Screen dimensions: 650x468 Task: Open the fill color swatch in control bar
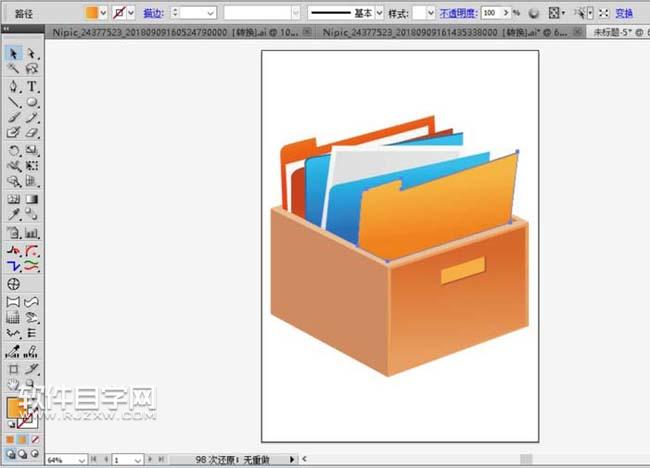click(x=92, y=13)
